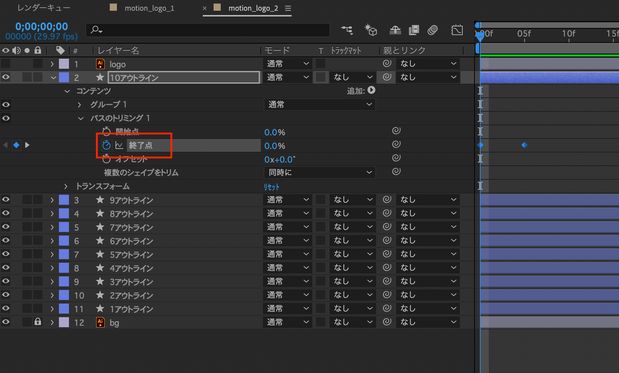Open the グループ 1 blend mode dropdown
This screenshot has width=619, height=373.
click(x=319, y=105)
